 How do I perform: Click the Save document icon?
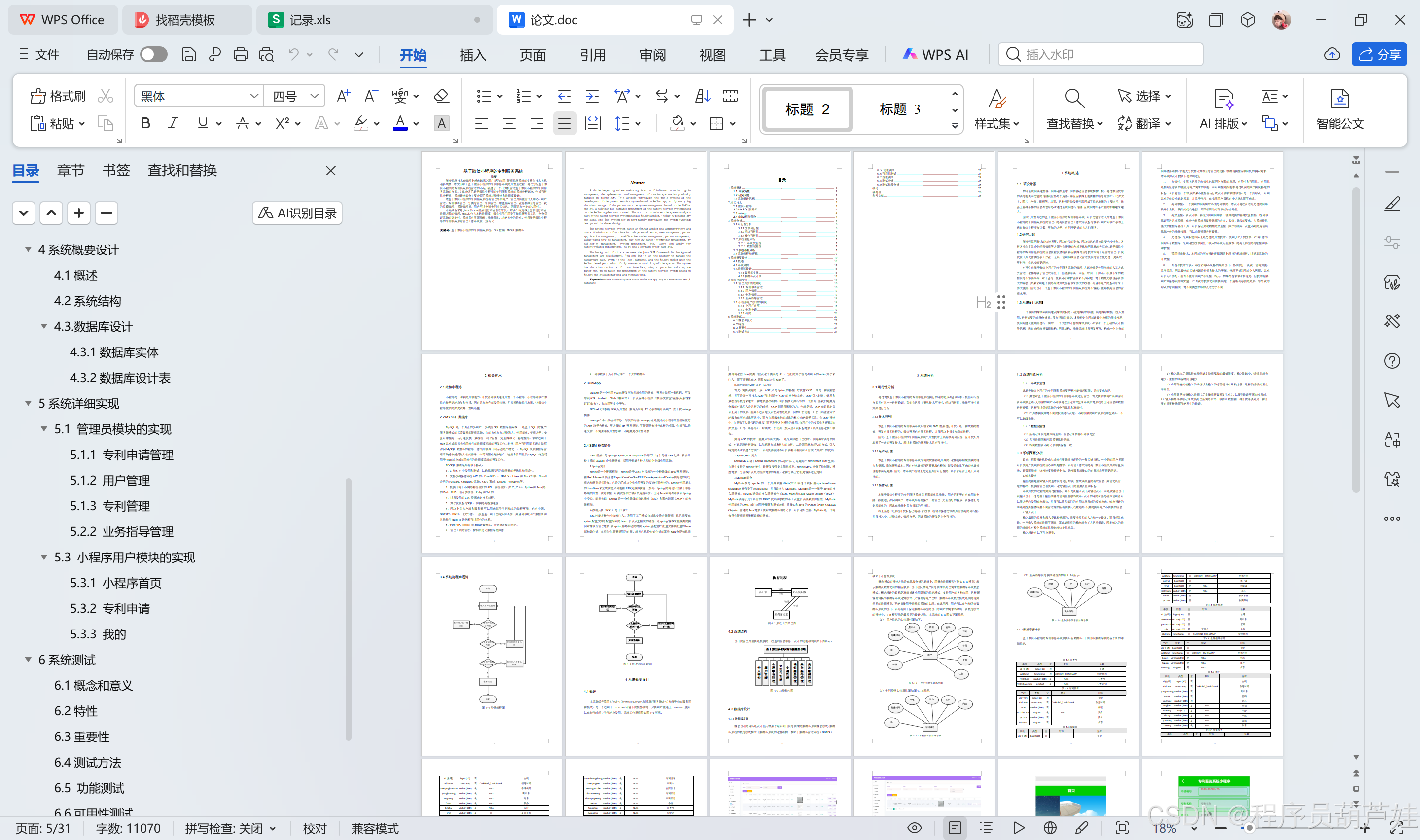(189, 54)
